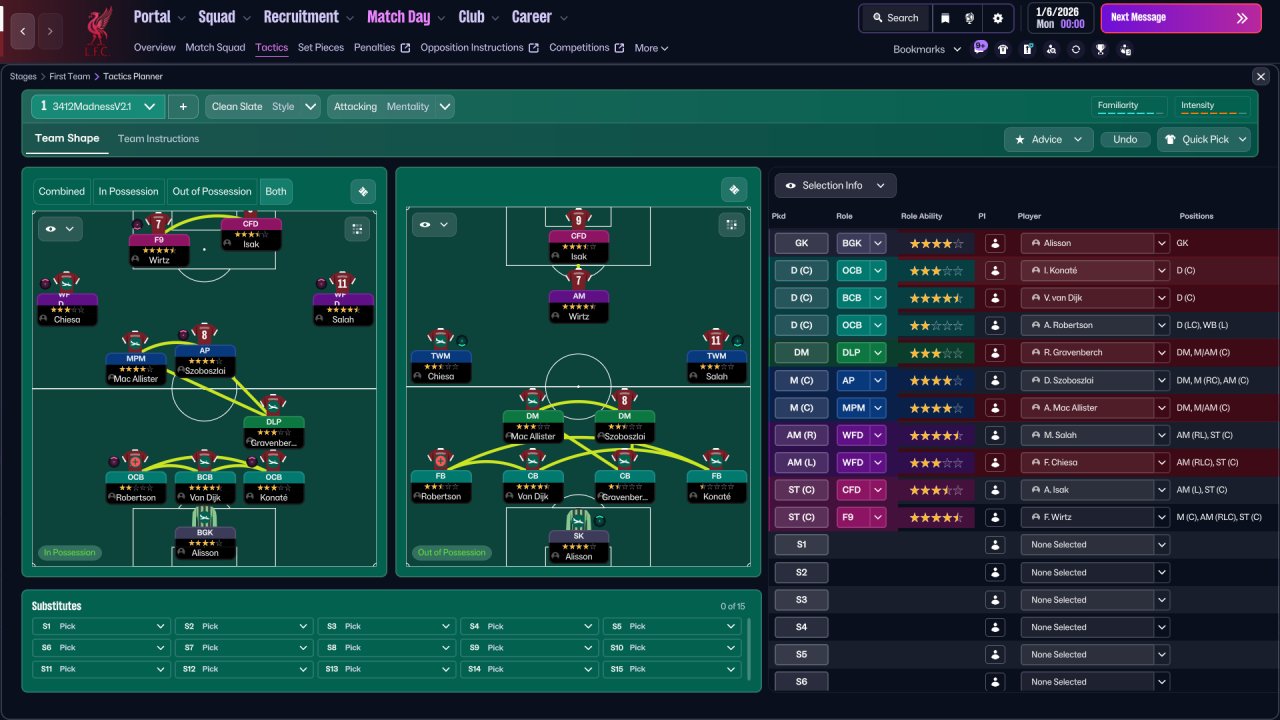Open the S1 Pick substitute dropdown
Screen dimensions: 1280x720
point(100,626)
